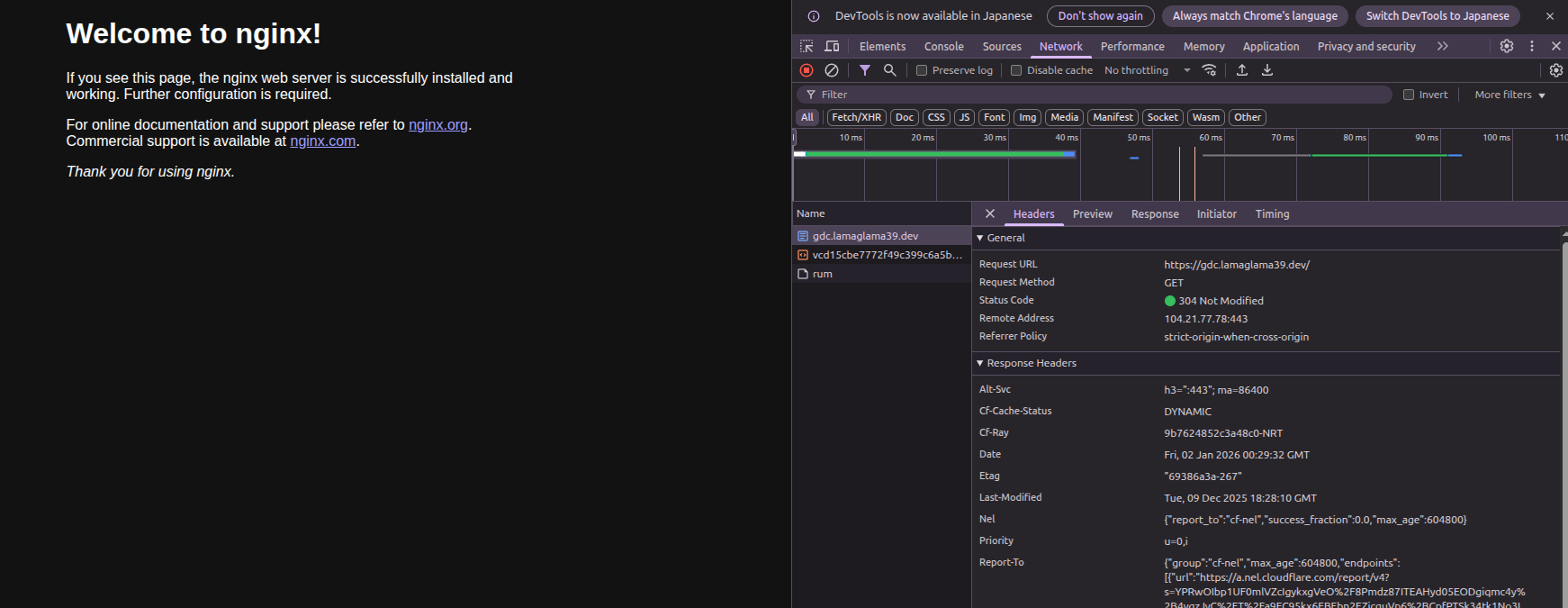The width and height of the screenshot is (1568, 608).
Task: Select the rum request row
Action: [x=882, y=274]
